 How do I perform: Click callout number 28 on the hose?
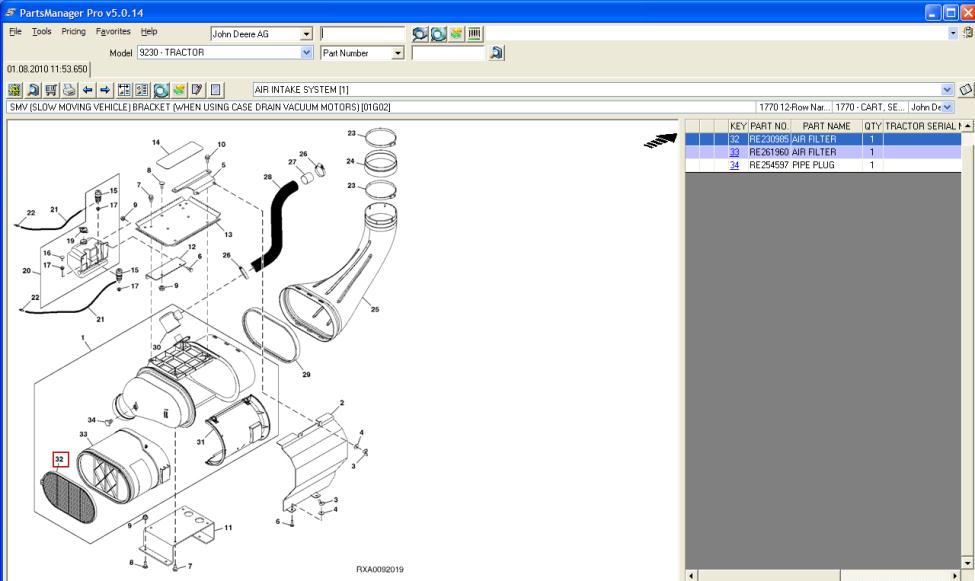tap(267, 177)
